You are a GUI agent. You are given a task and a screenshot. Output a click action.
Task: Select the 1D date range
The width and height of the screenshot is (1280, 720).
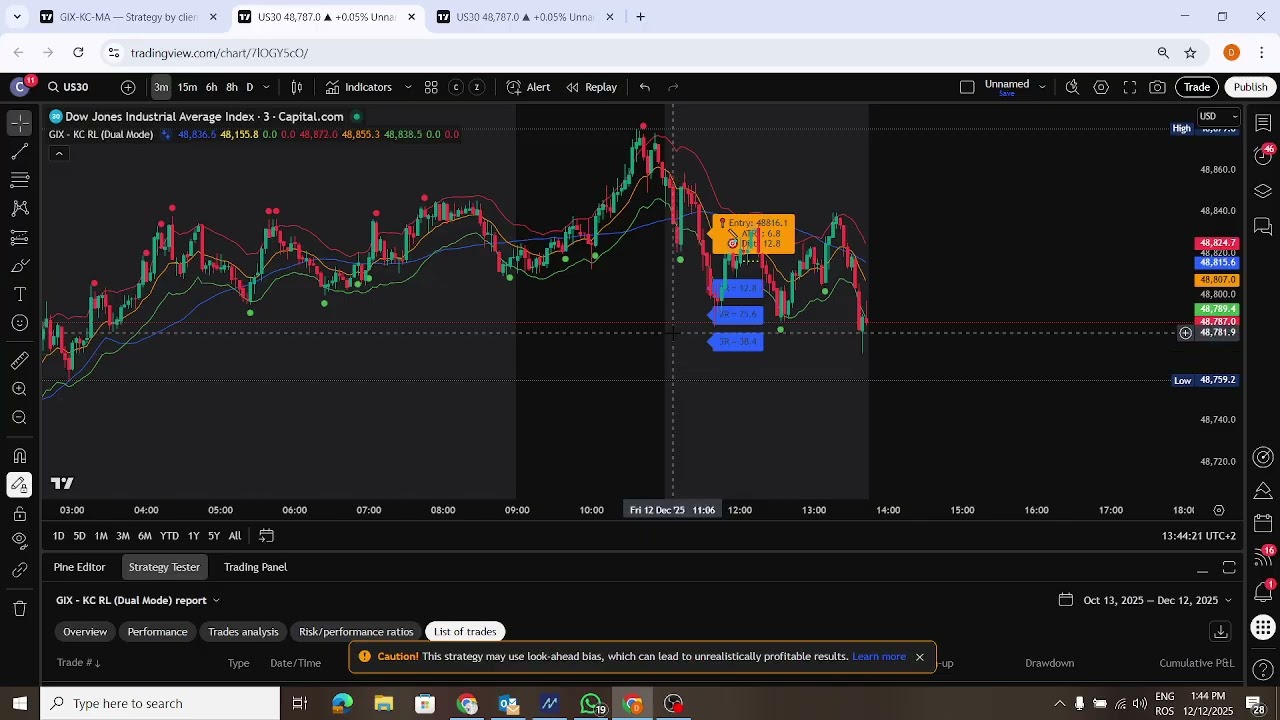coord(58,536)
